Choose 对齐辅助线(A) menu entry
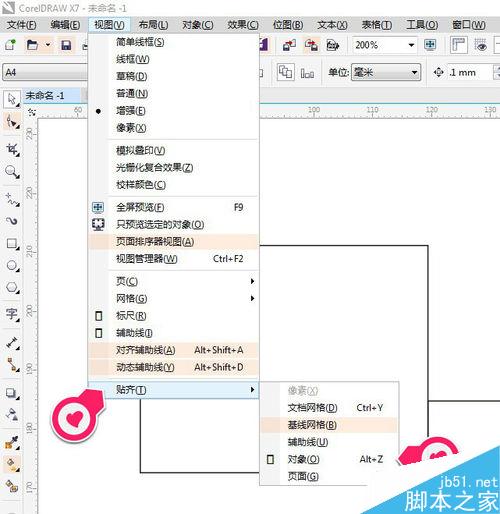The width and height of the screenshot is (500, 514). pyautogui.click(x=173, y=350)
